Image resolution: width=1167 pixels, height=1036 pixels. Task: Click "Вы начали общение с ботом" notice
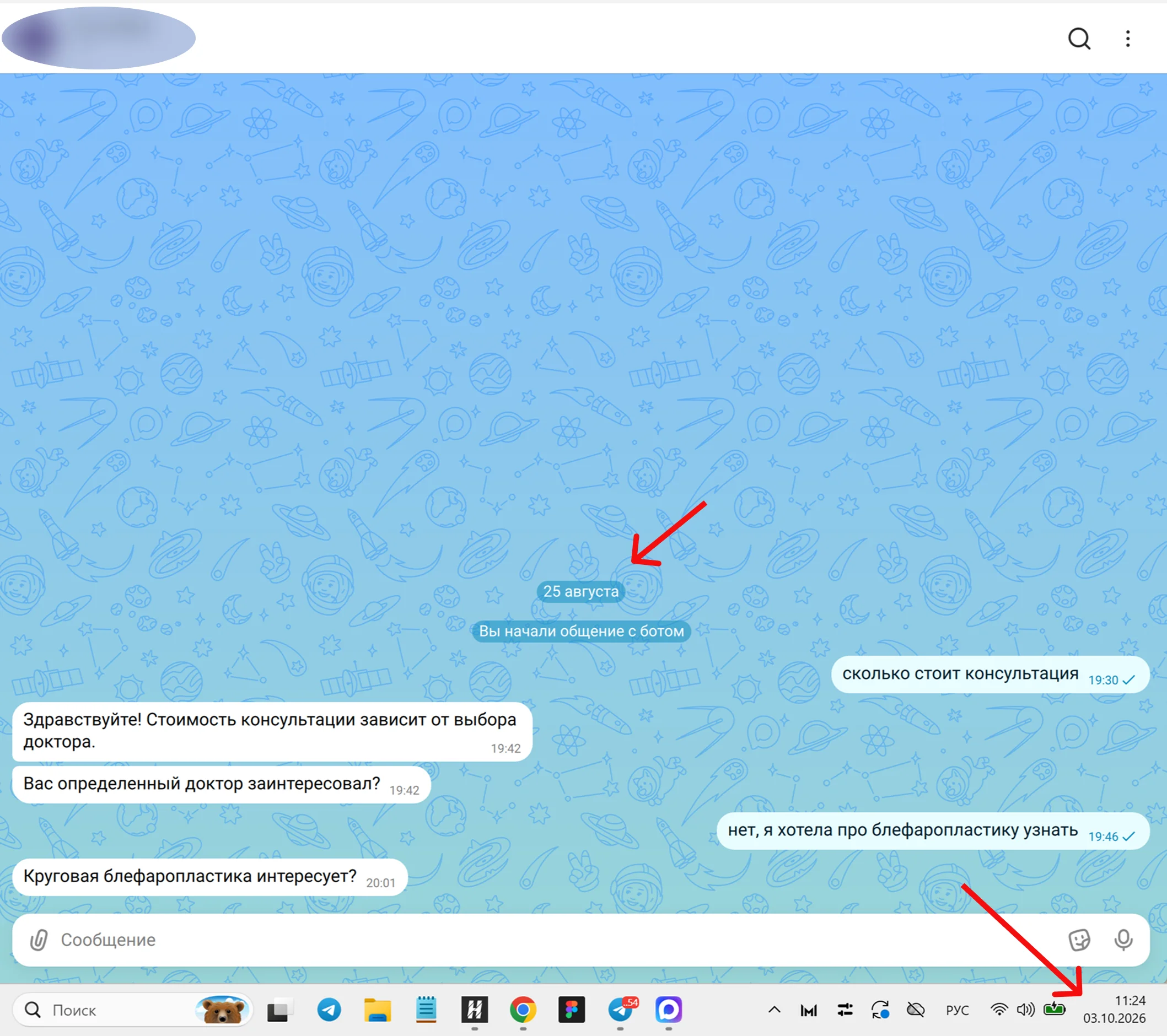tap(581, 632)
